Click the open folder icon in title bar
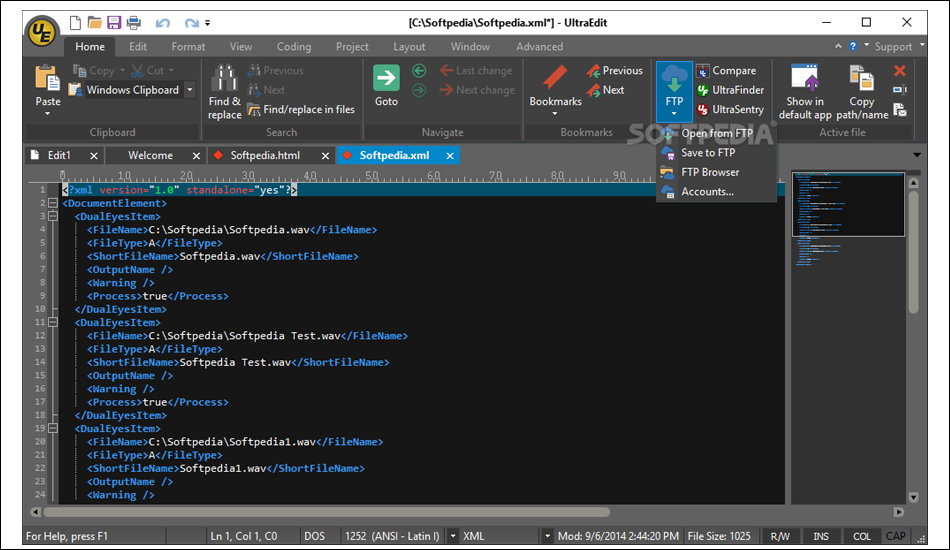The image size is (950, 550). tap(95, 23)
